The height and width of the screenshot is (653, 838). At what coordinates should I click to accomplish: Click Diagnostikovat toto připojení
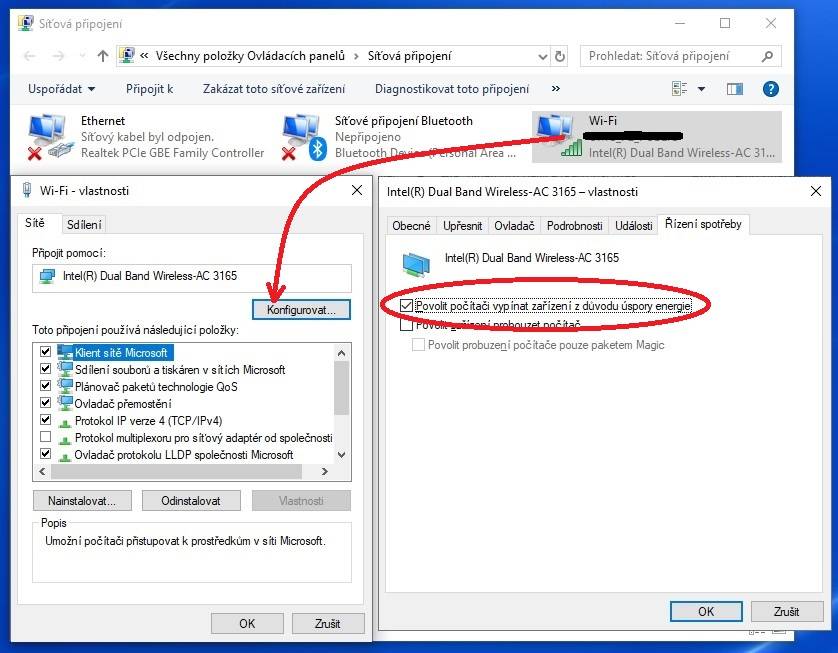pos(452,89)
